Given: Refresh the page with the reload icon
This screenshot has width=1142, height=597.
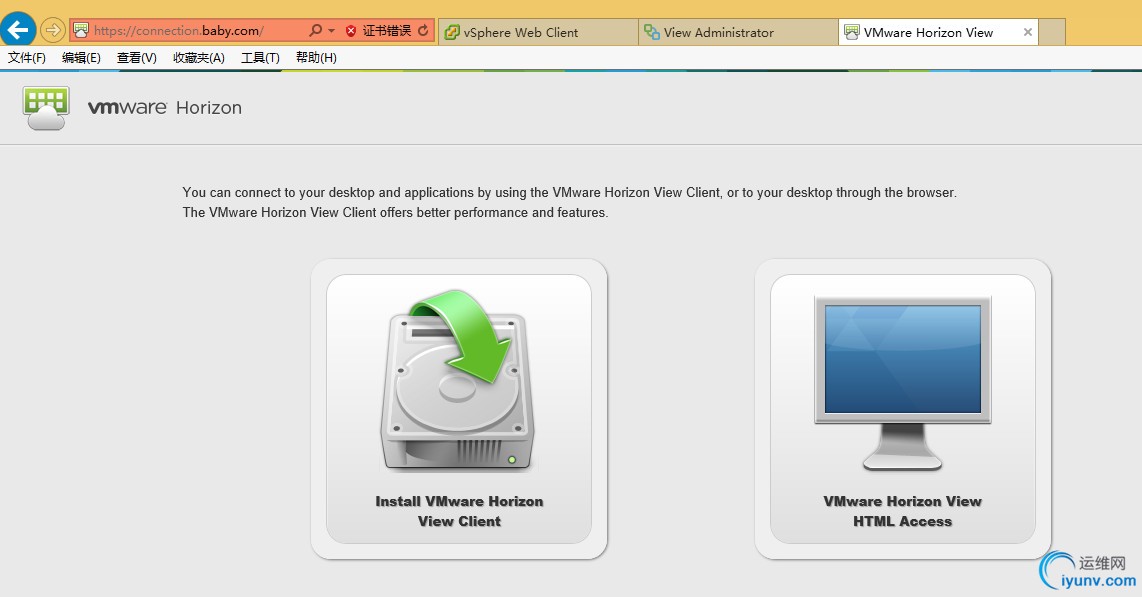Looking at the screenshot, I should (x=423, y=31).
